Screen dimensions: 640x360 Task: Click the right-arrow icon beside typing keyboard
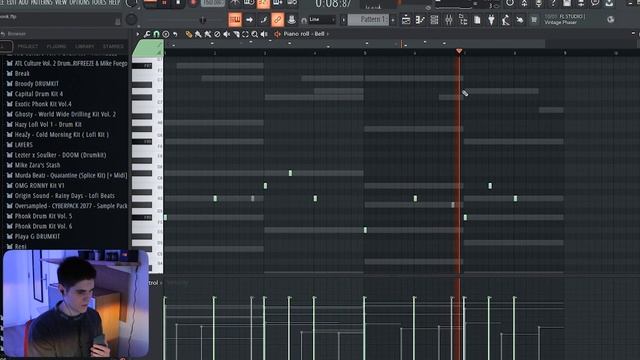[x=249, y=20]
